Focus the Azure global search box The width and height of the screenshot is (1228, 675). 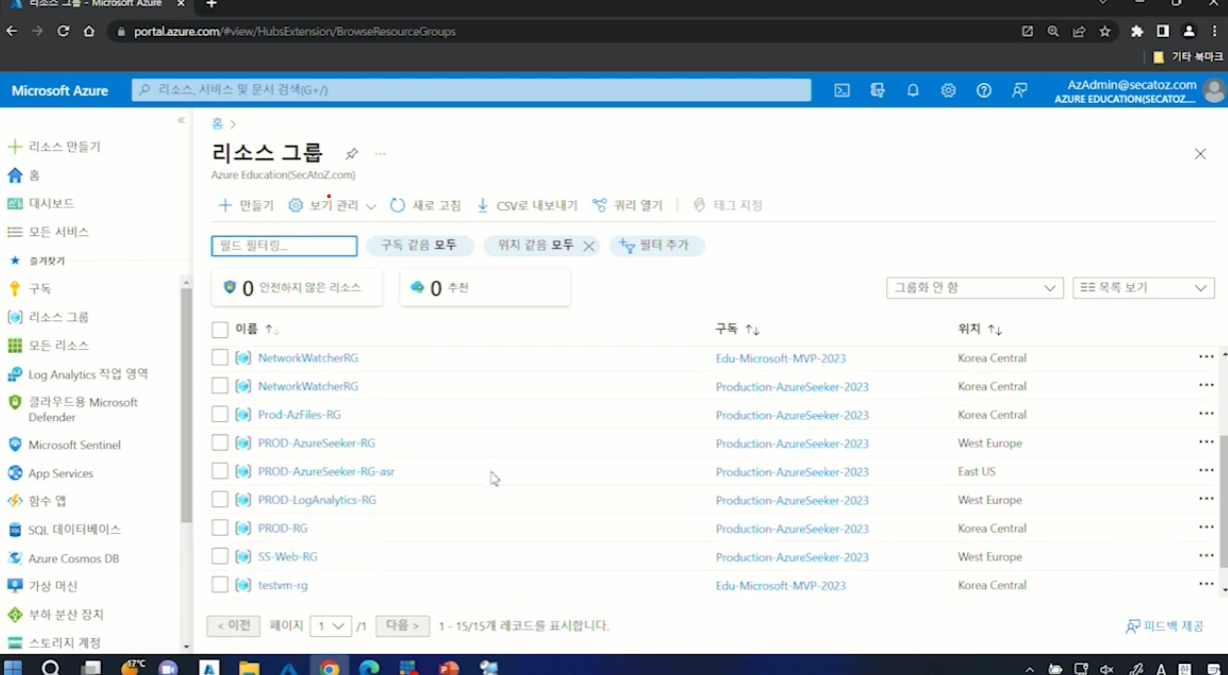coord(471,90)
